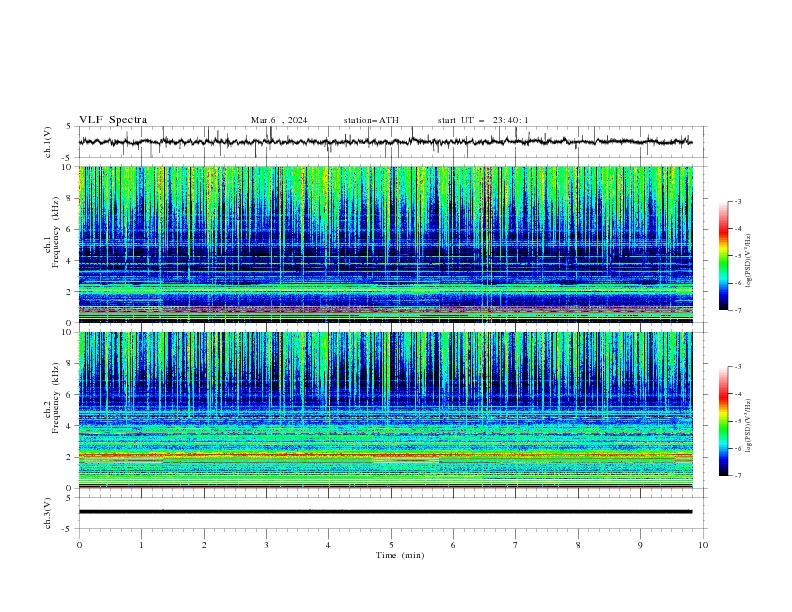Click the start UT '23:40: 1' text

510,120
